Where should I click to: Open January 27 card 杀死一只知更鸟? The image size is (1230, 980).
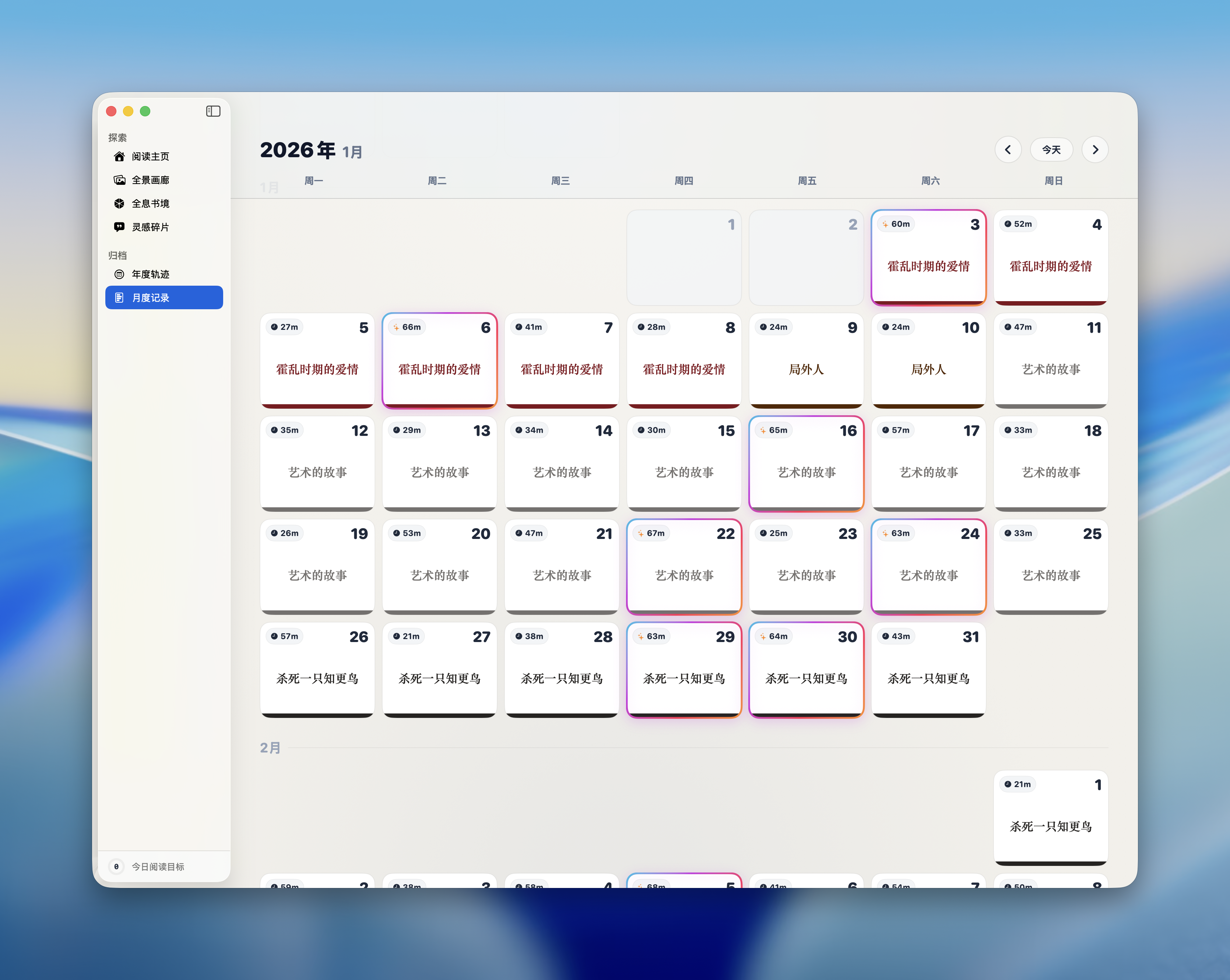click(439, 670)
